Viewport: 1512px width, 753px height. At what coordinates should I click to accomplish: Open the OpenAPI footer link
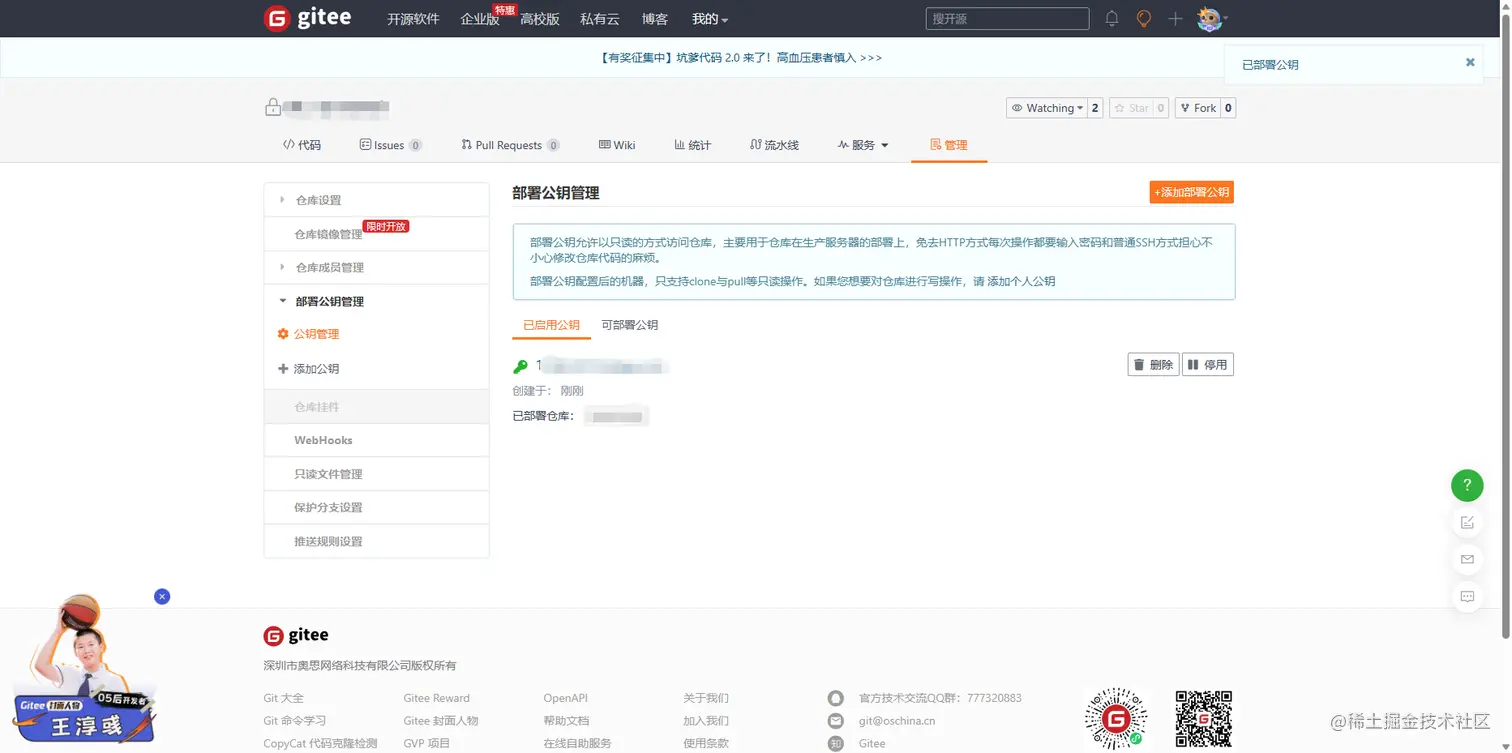[566, 698]
